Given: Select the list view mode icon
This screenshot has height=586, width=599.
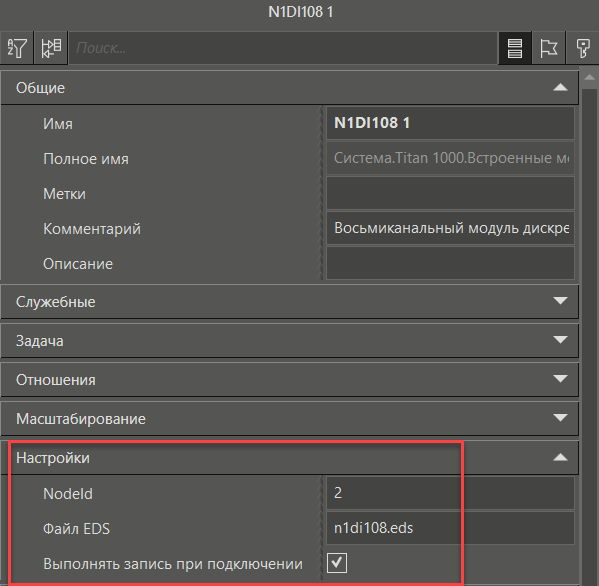Looking at the screenshot, I should coord(515,48).
